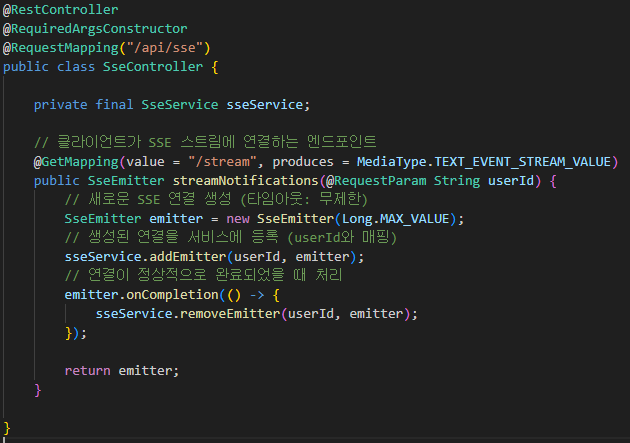Viewport: 630px width, 443px height.
Task: Click the "/api/sse" string literal
Action: 165,48
